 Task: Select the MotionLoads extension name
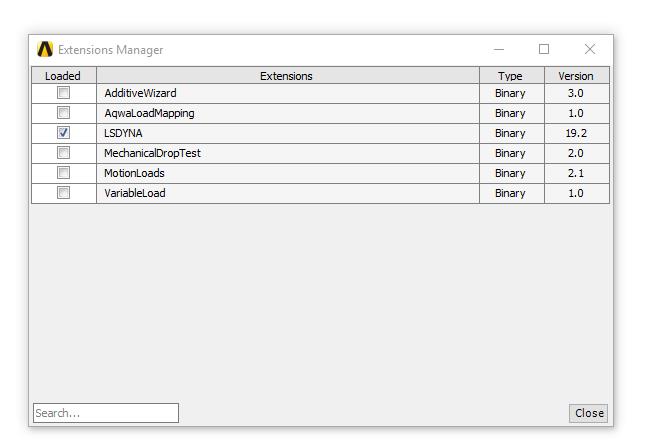pyautogui.click(x=134, y=173)
